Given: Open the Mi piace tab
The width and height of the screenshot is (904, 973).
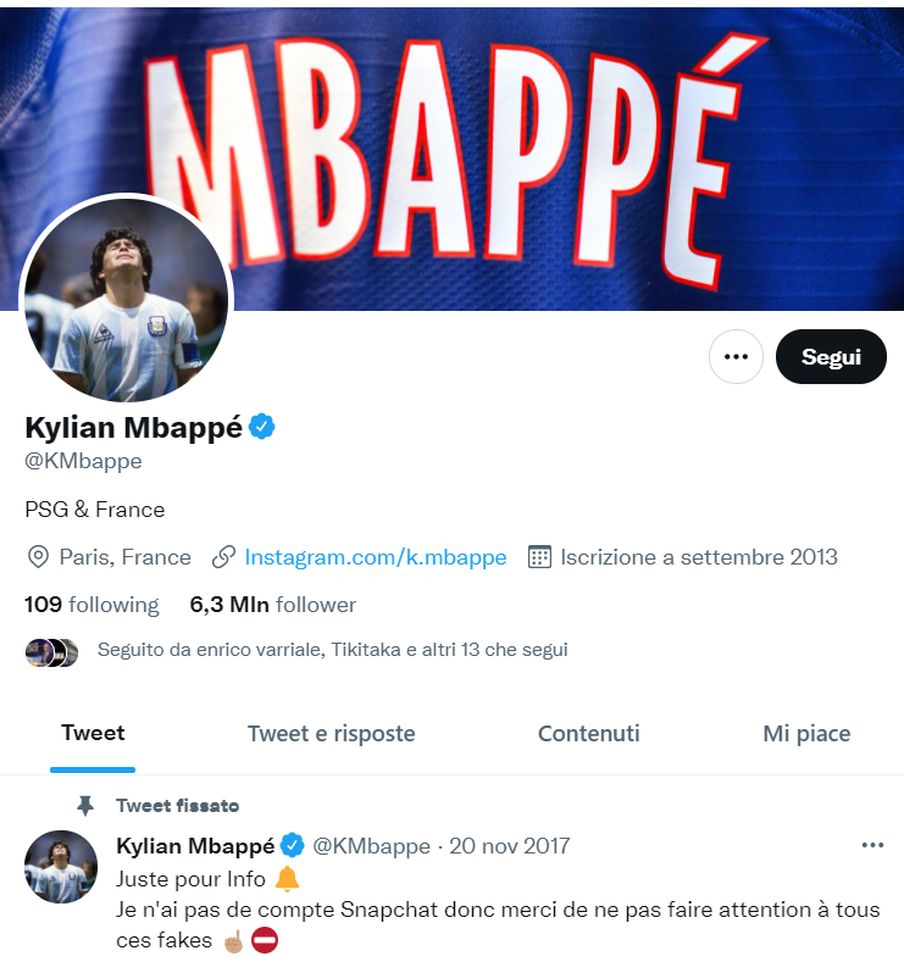Looking at the screenshot, I should click(807, 733).
